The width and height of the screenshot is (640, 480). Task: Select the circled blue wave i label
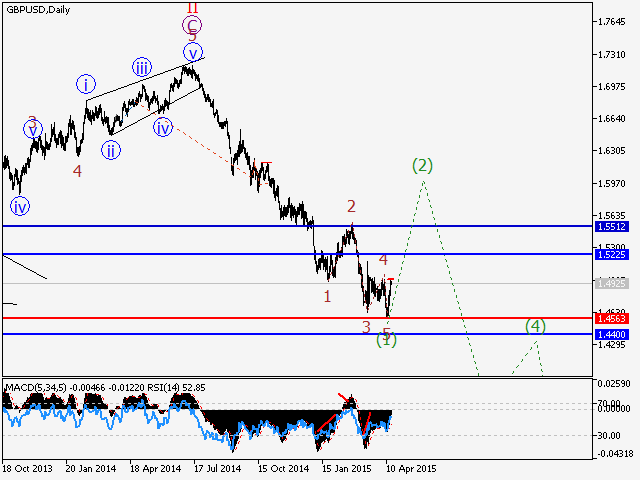[x=86, y=85]
